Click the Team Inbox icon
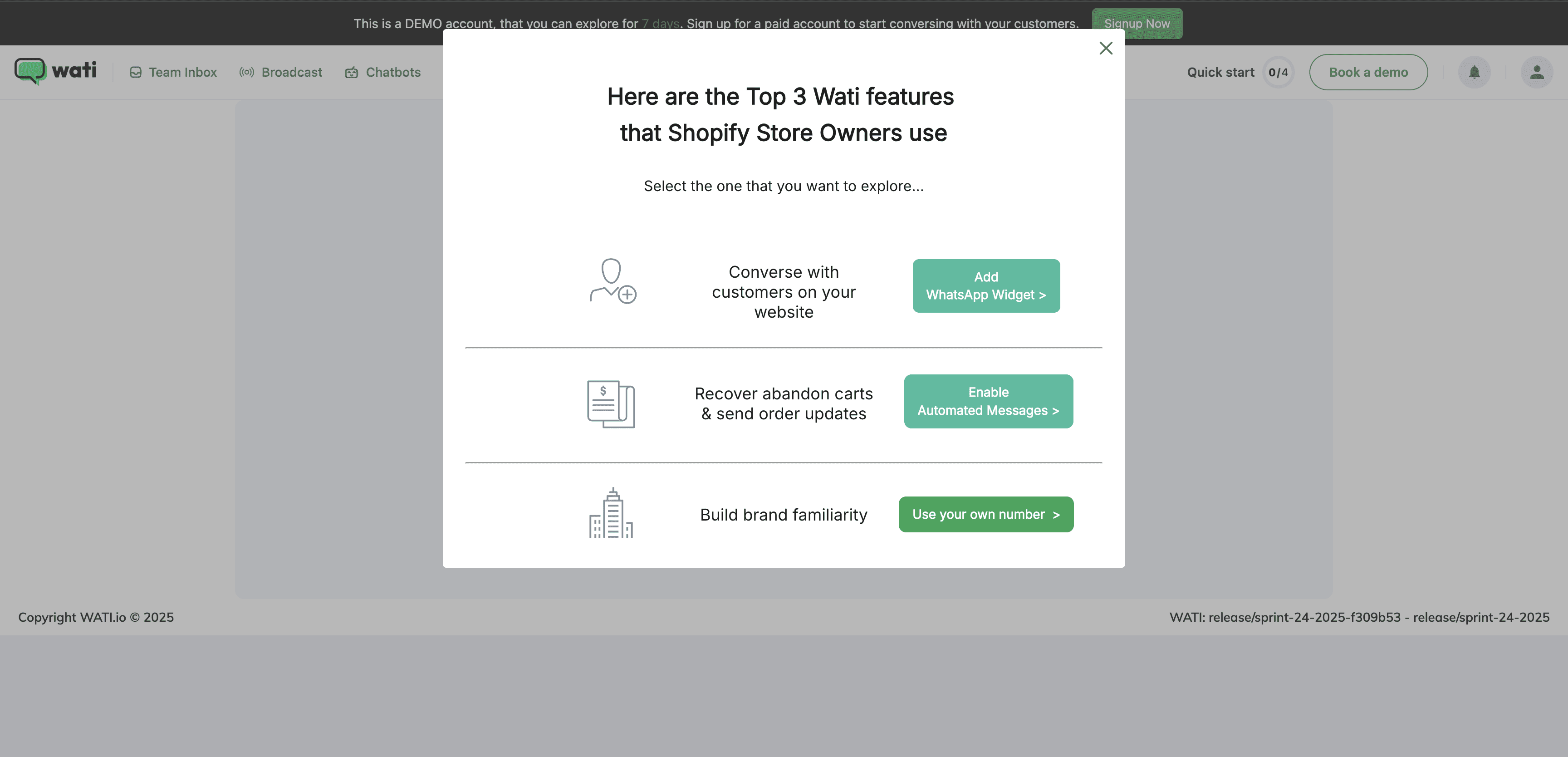The width and height of the screenshot is (1568, 757). coord(136,73)
